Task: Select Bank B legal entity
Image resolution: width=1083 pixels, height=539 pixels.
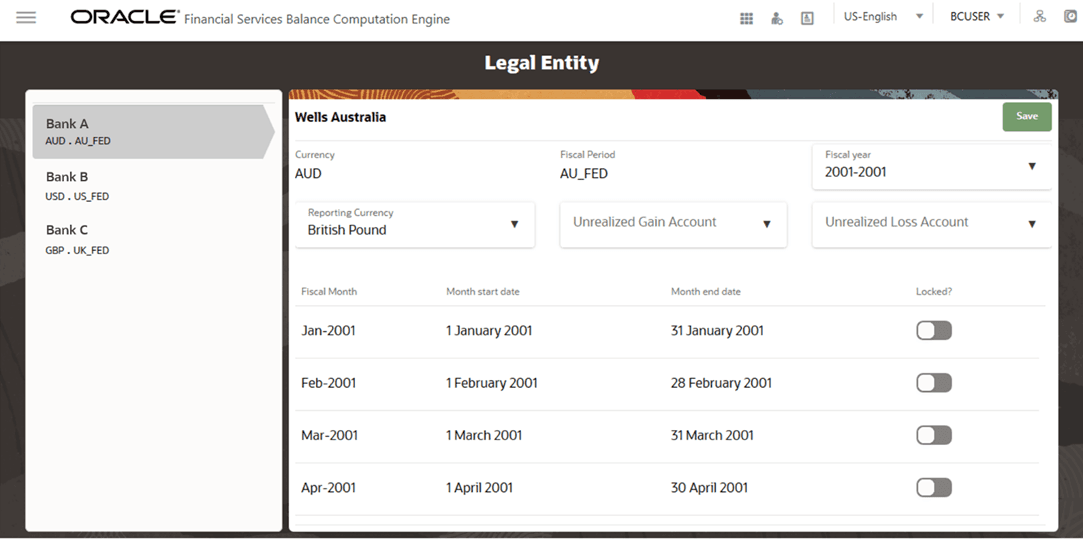Action: 153,185
